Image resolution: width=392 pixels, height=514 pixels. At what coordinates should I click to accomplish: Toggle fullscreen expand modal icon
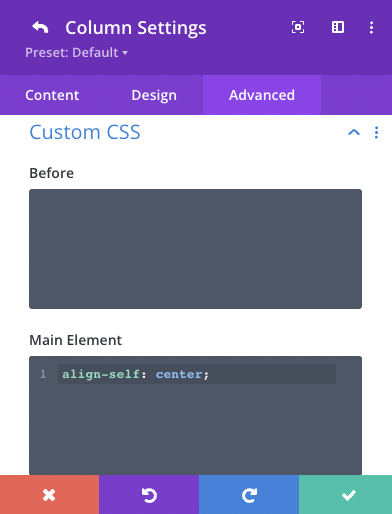298,27
